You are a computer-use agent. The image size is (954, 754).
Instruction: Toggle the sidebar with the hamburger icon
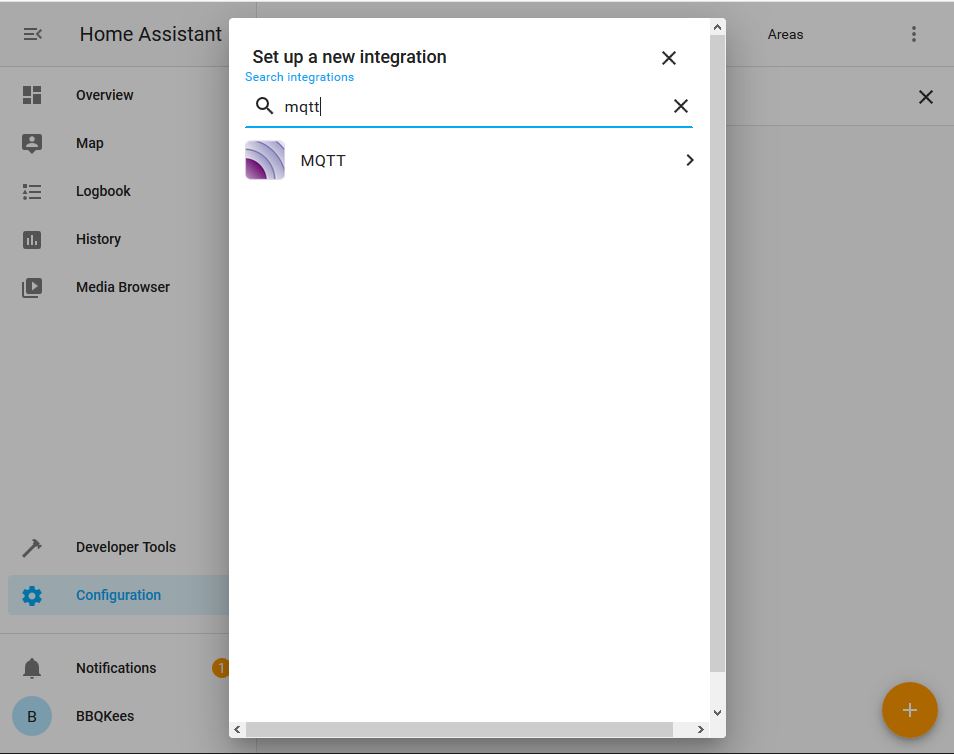click(x=33, y=33)
